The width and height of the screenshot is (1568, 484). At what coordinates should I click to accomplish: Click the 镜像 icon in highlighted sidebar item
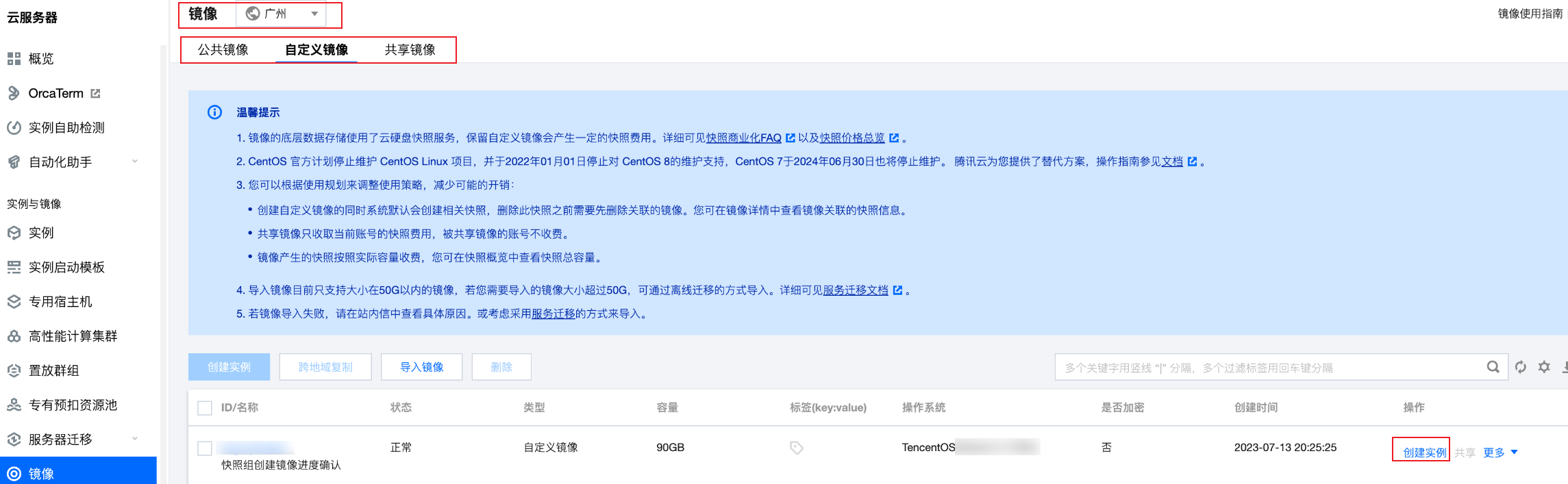(14, 474)
